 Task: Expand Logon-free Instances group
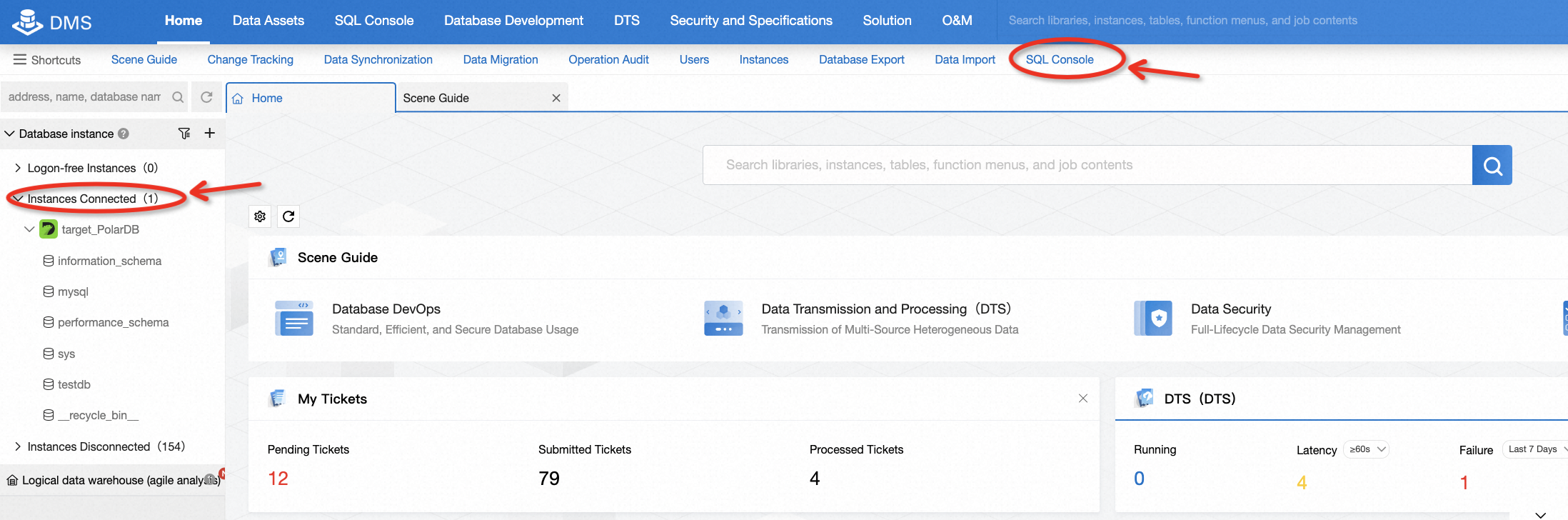coord(18,168)
